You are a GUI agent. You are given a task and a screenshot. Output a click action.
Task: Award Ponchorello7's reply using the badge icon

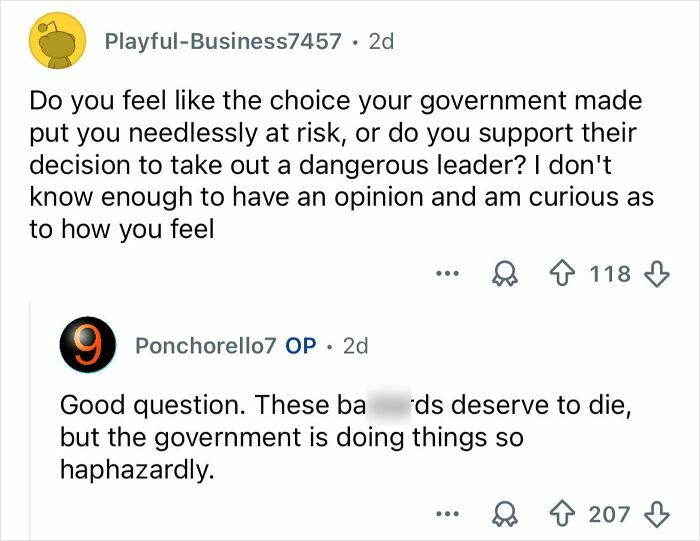(x=506, y=514)
